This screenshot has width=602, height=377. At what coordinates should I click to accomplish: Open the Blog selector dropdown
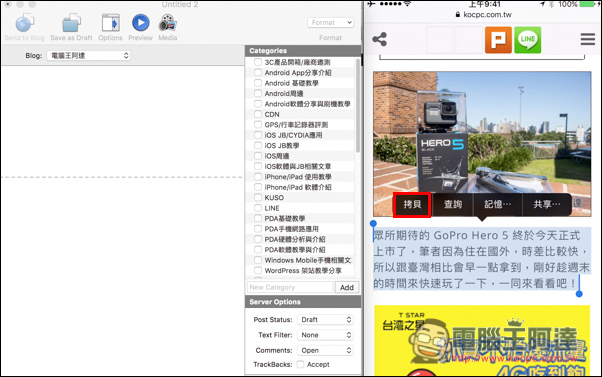click(x=89, y=56)
